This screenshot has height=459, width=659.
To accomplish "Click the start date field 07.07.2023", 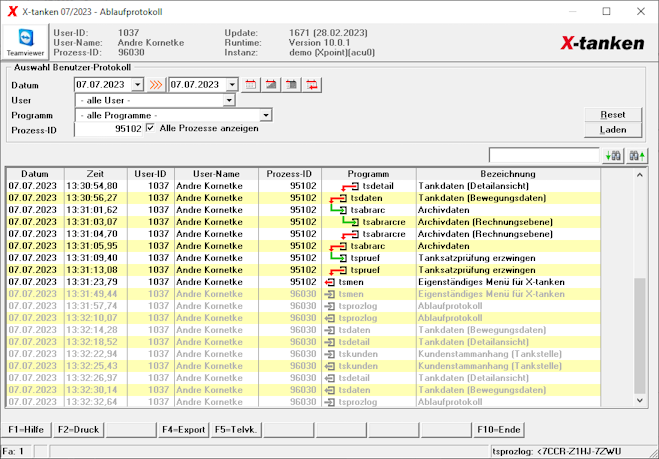I will [x=103, y=85].
